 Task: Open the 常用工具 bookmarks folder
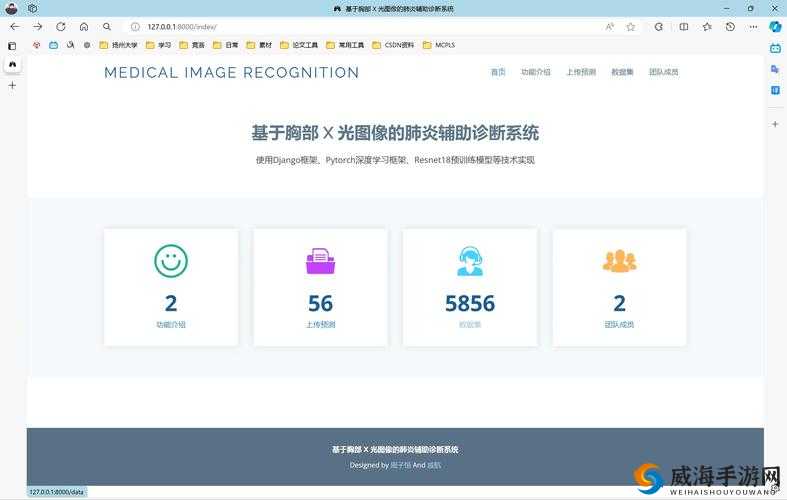pos(345,45)
